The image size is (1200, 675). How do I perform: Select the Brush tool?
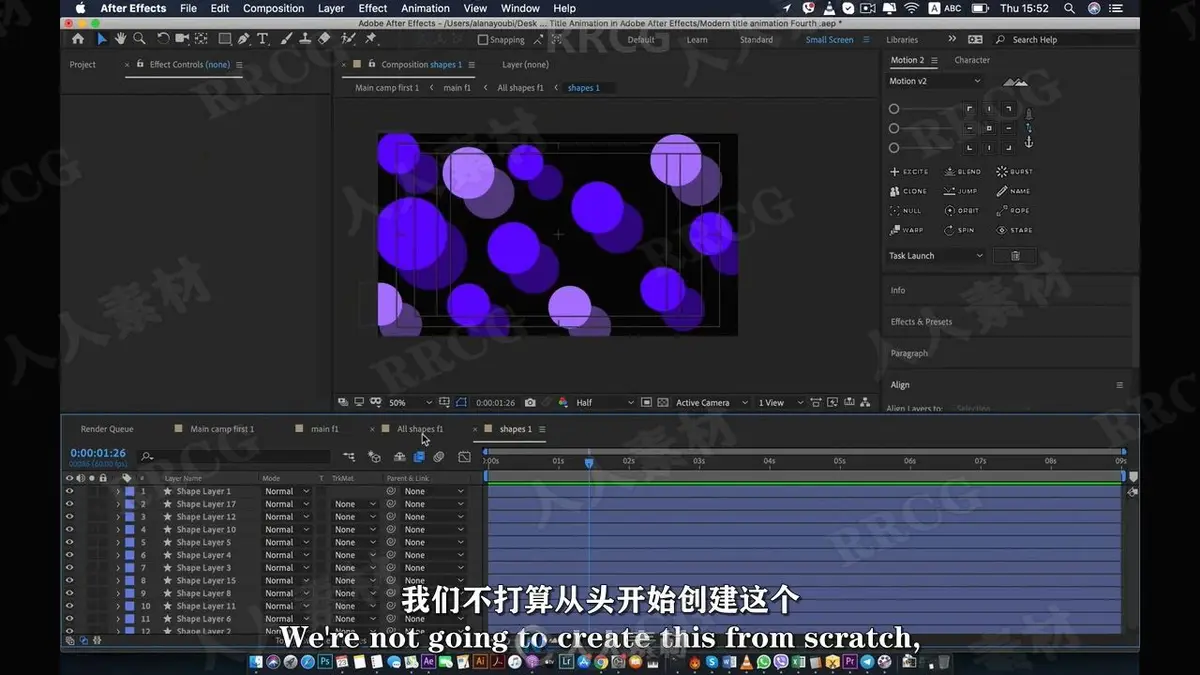(285, 39)
